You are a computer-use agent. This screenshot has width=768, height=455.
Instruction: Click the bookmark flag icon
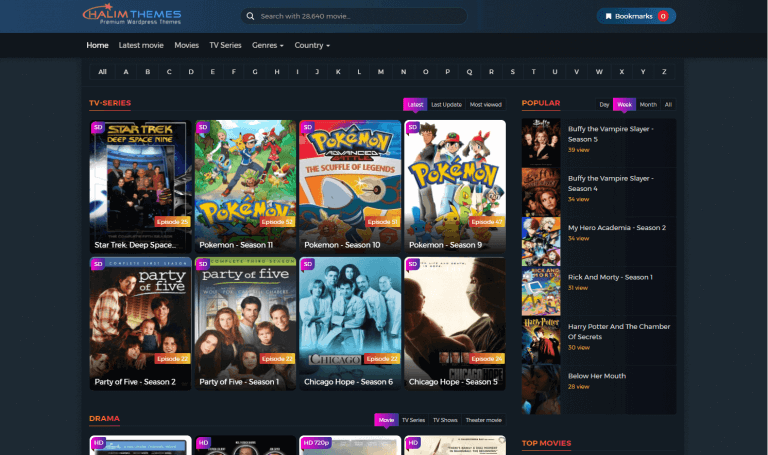pos(608,16)
